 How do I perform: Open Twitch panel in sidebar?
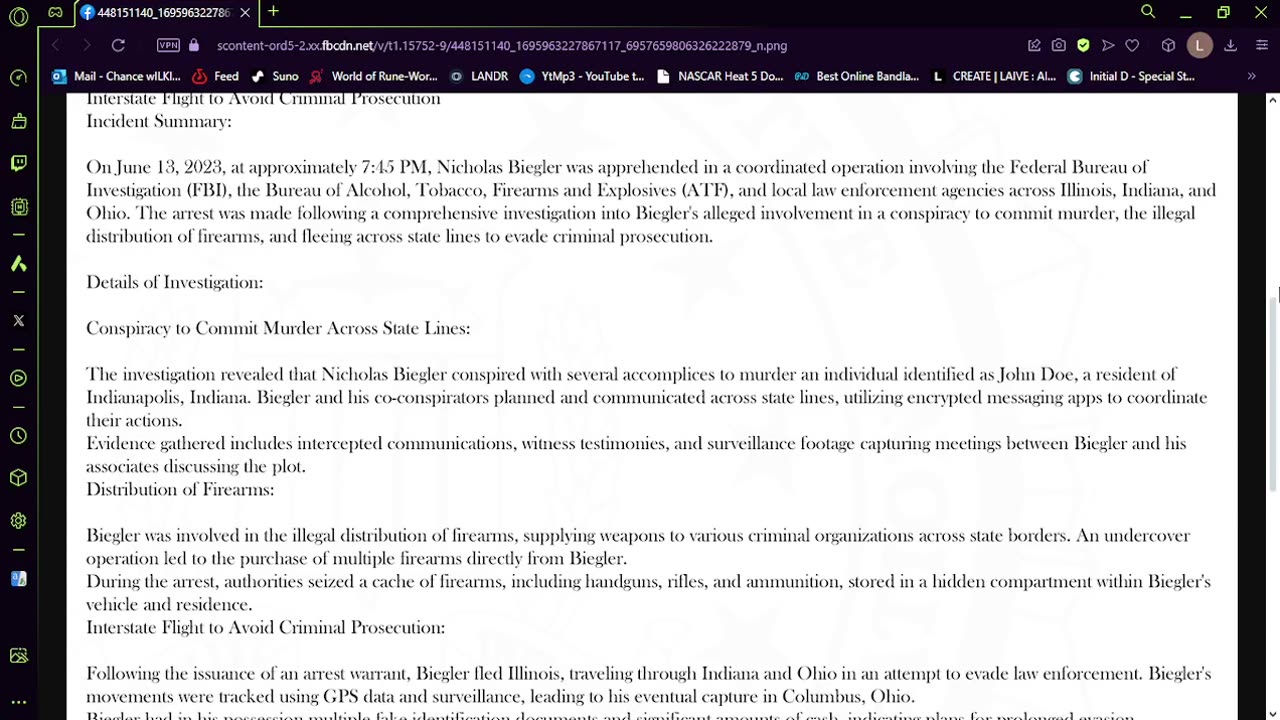point(18,163)
